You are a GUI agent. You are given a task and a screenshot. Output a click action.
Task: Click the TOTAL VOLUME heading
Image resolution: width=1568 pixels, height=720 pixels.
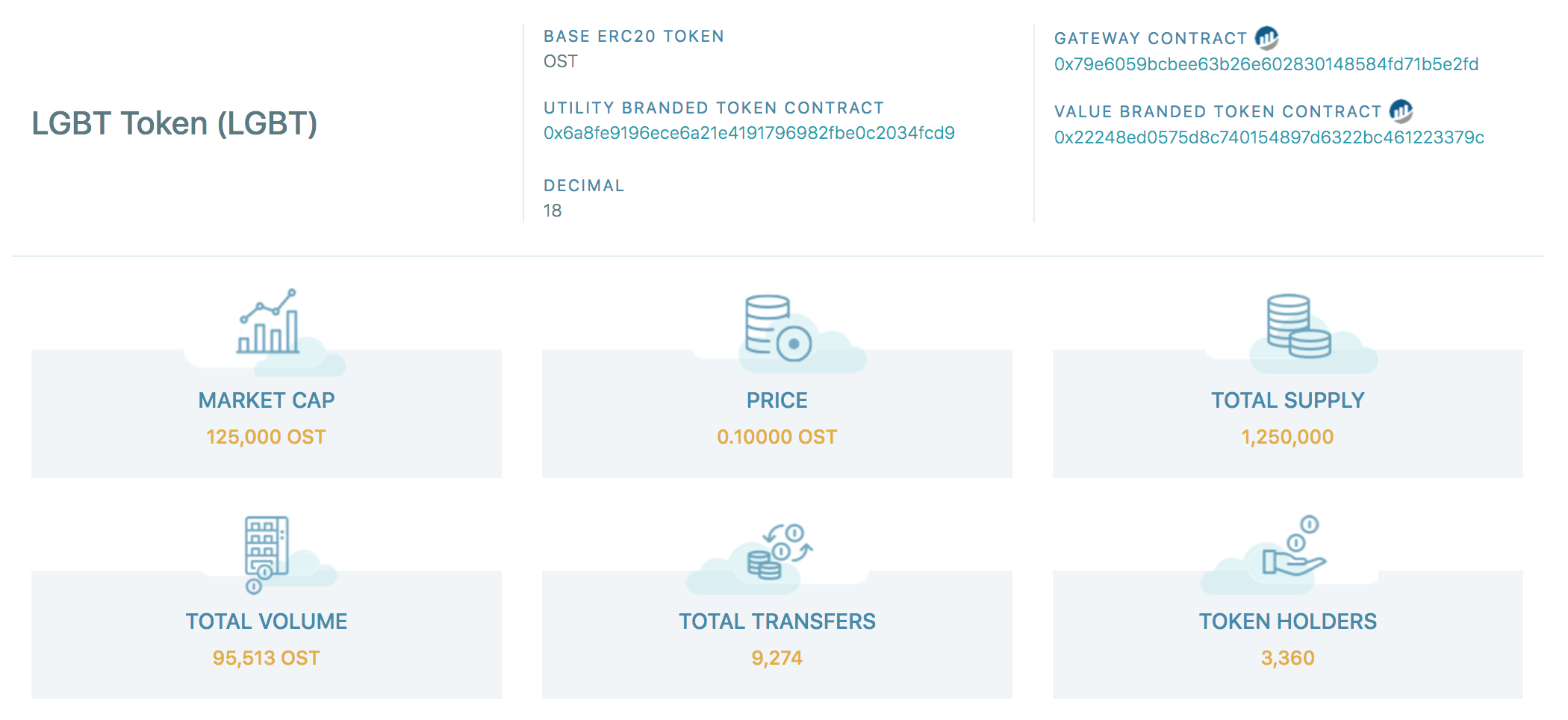267,621
